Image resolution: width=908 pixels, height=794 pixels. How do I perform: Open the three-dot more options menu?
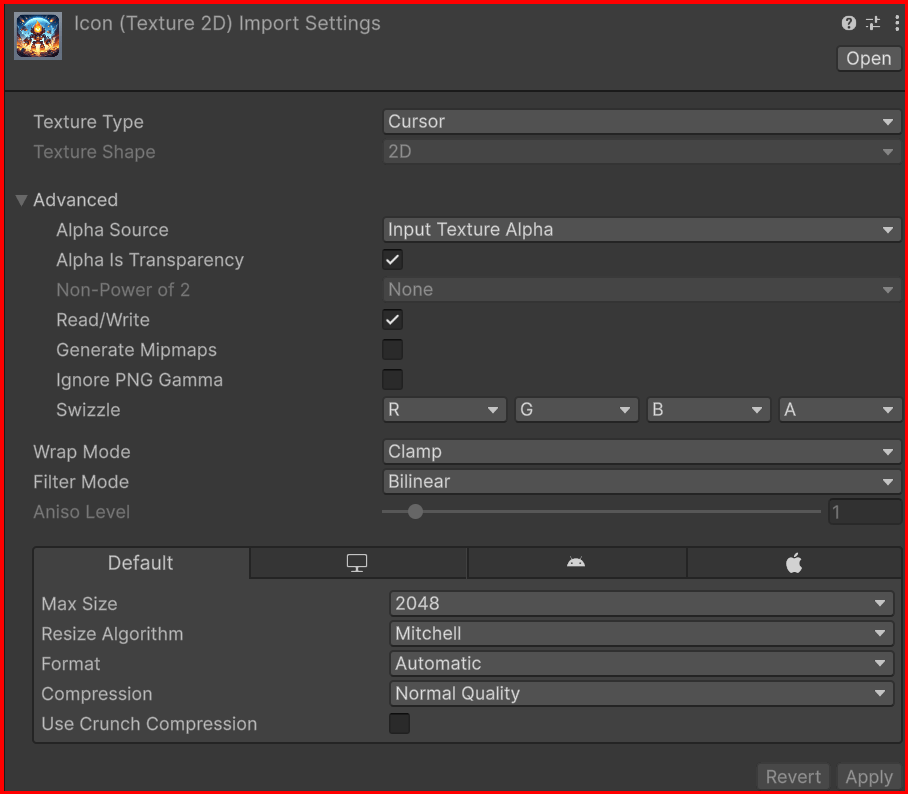coord(895,23)
